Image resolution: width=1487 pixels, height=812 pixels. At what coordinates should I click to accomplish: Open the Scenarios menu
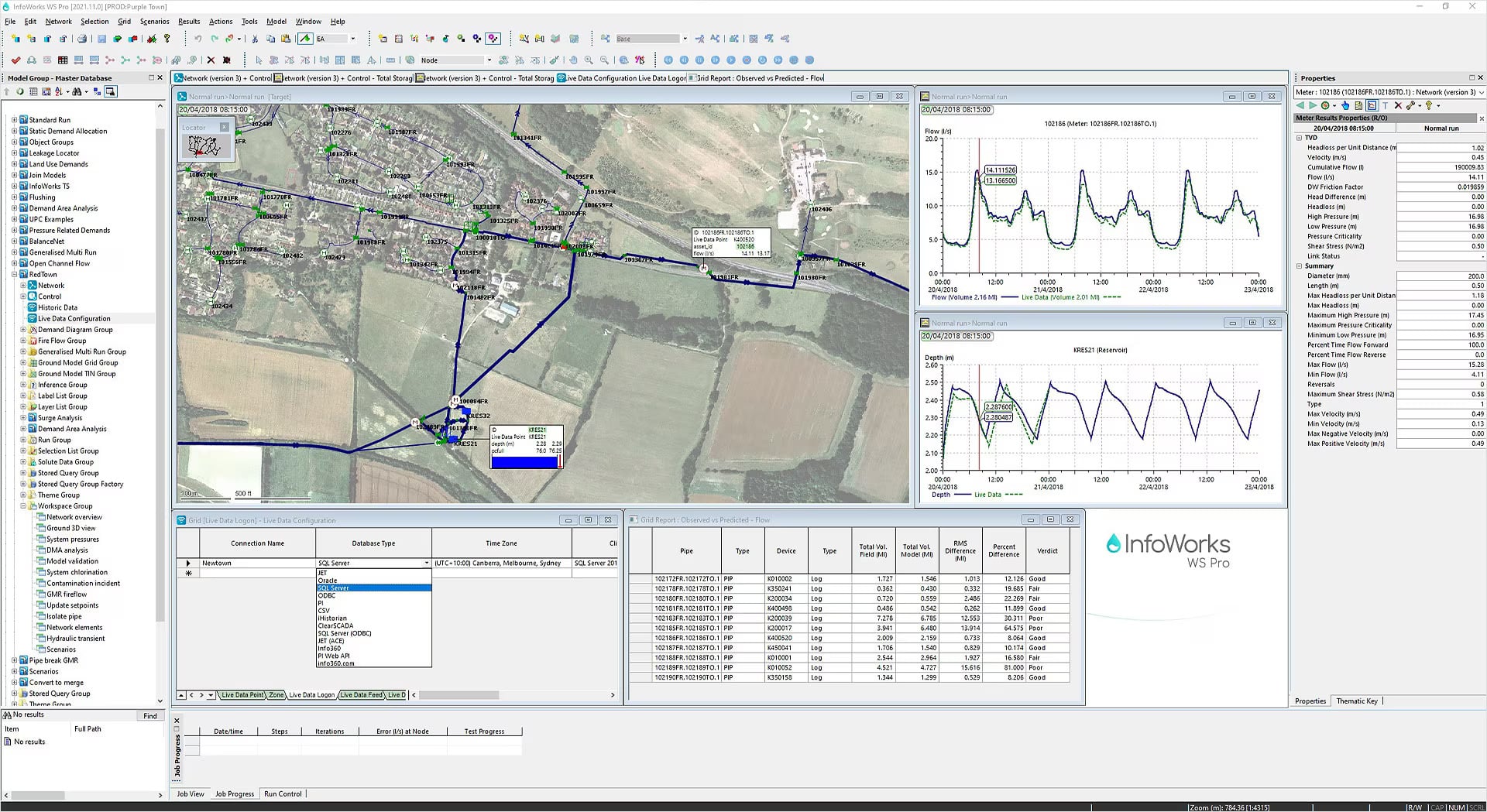point(154,21)
